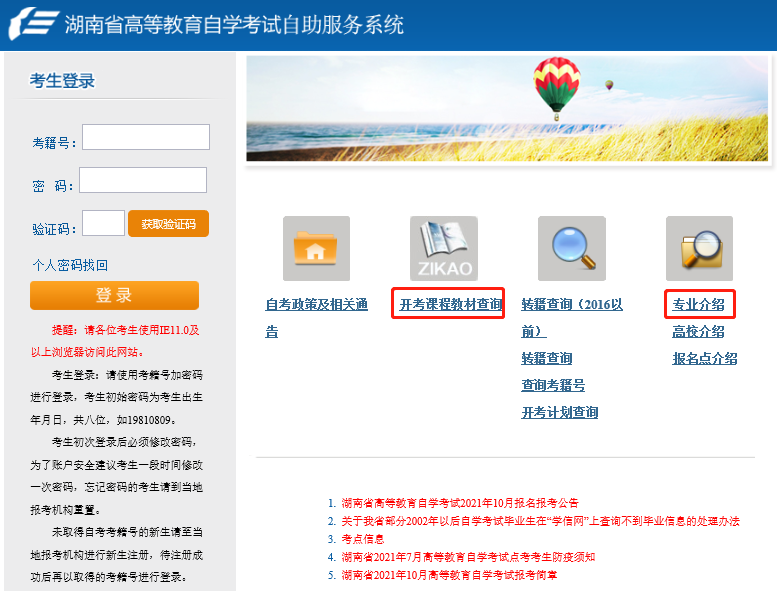
Task: Focus the 考籍号 input field
Action: [146, 137]
